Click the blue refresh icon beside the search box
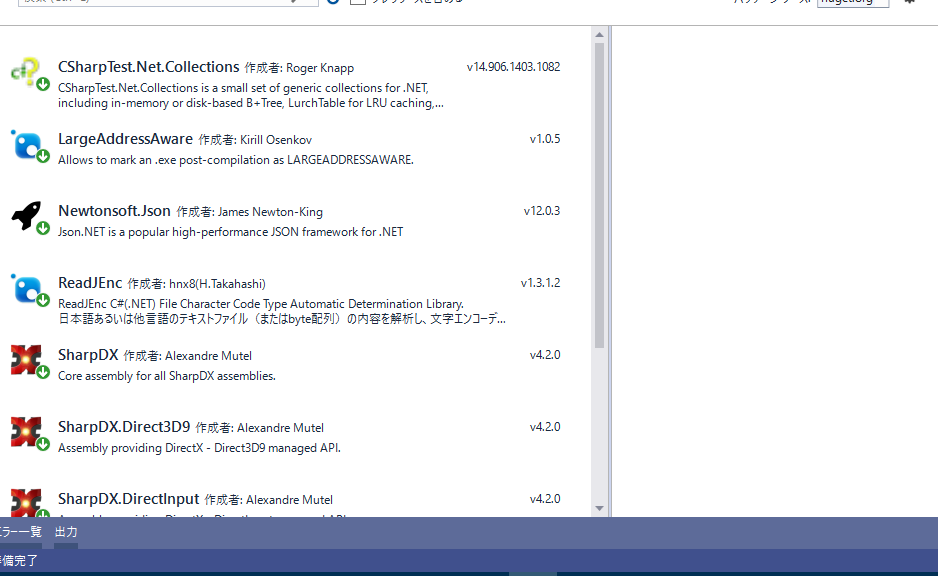This screenshot has height=576, width=938. coord(330,3)
